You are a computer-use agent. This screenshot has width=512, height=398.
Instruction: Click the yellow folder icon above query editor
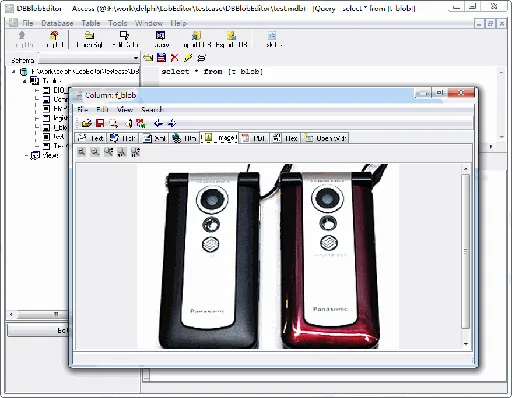click(x=148, y=58)
